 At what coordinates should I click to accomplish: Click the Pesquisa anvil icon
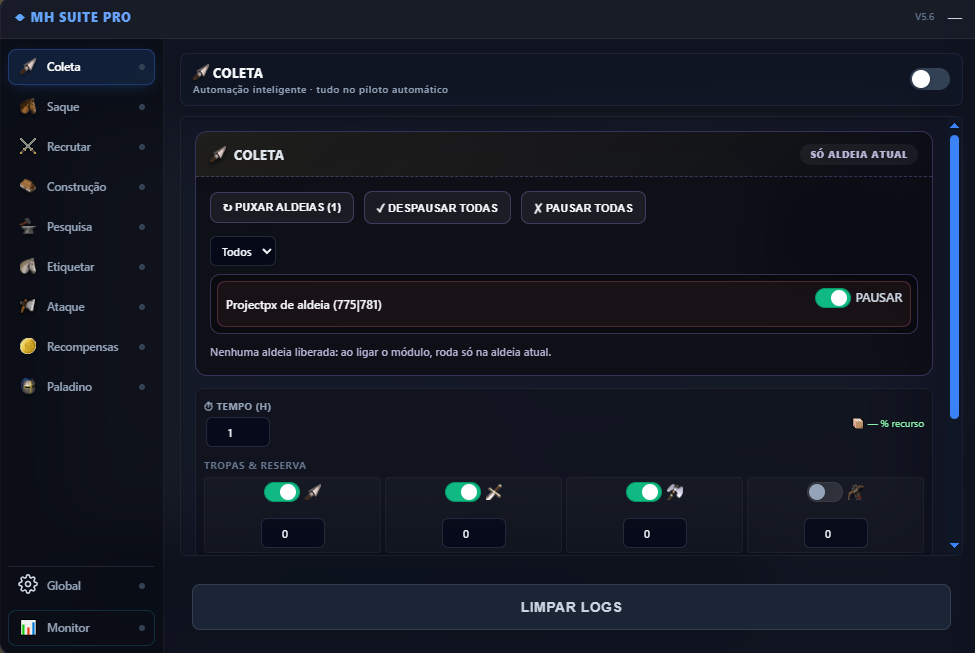tap(28, 227)
